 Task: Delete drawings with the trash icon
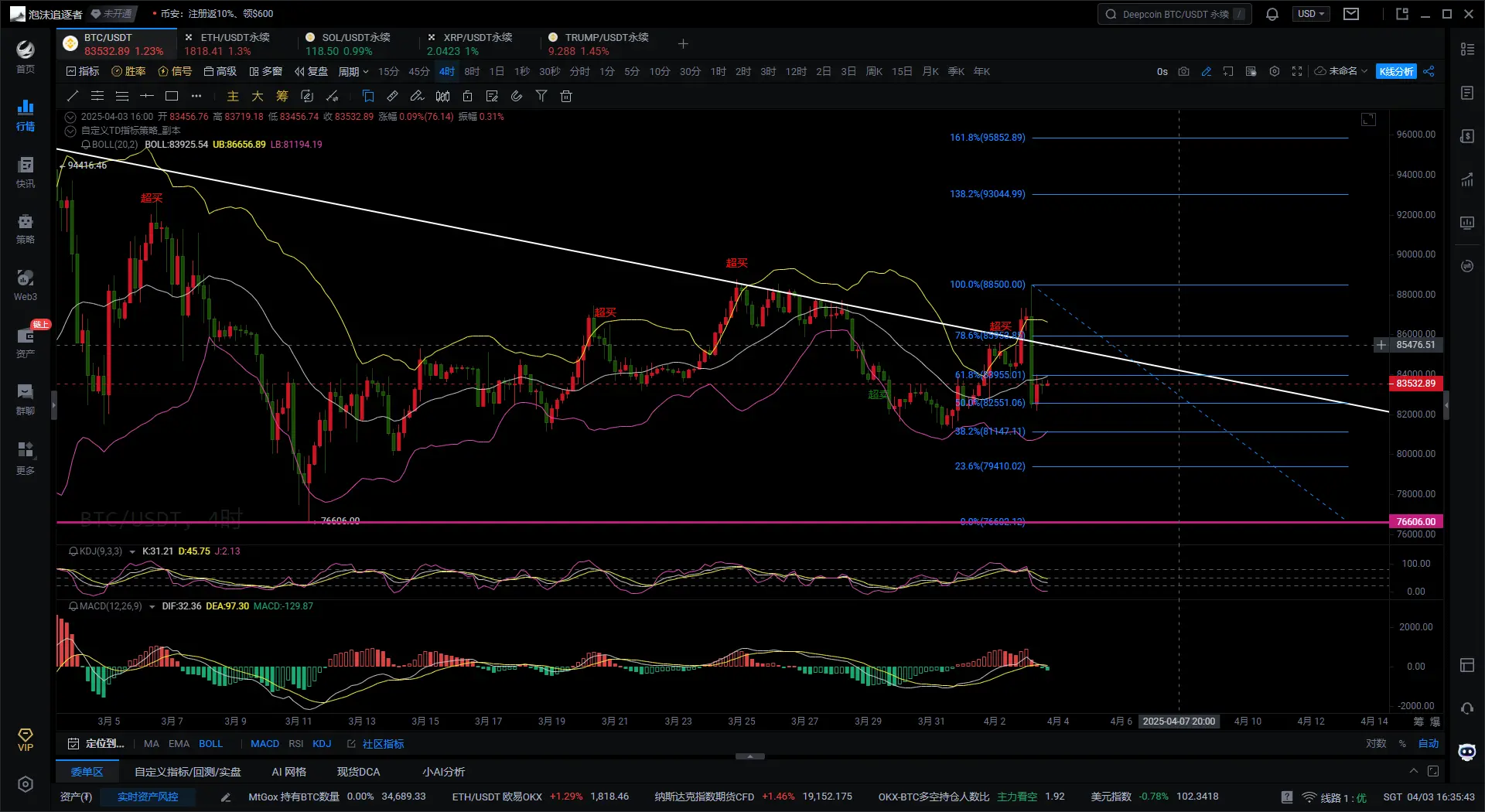click(566, 96)
